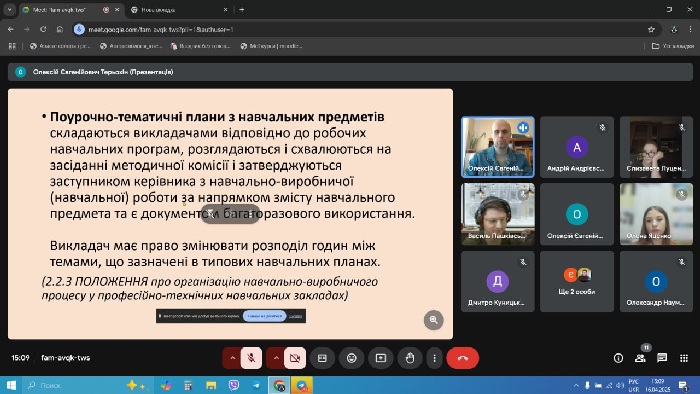Turn on captions in the call bar
Screen dimensions: 700x394
coord(322,358)
